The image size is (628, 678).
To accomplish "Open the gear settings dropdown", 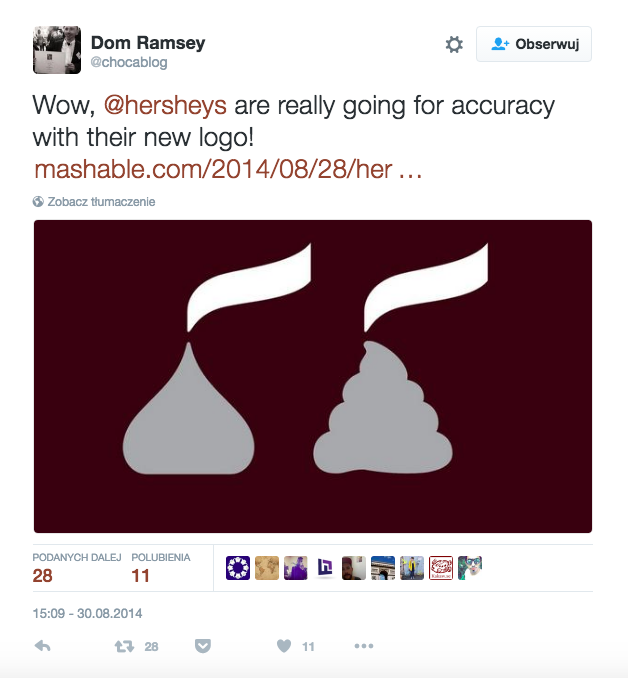I will click(454, 44).
